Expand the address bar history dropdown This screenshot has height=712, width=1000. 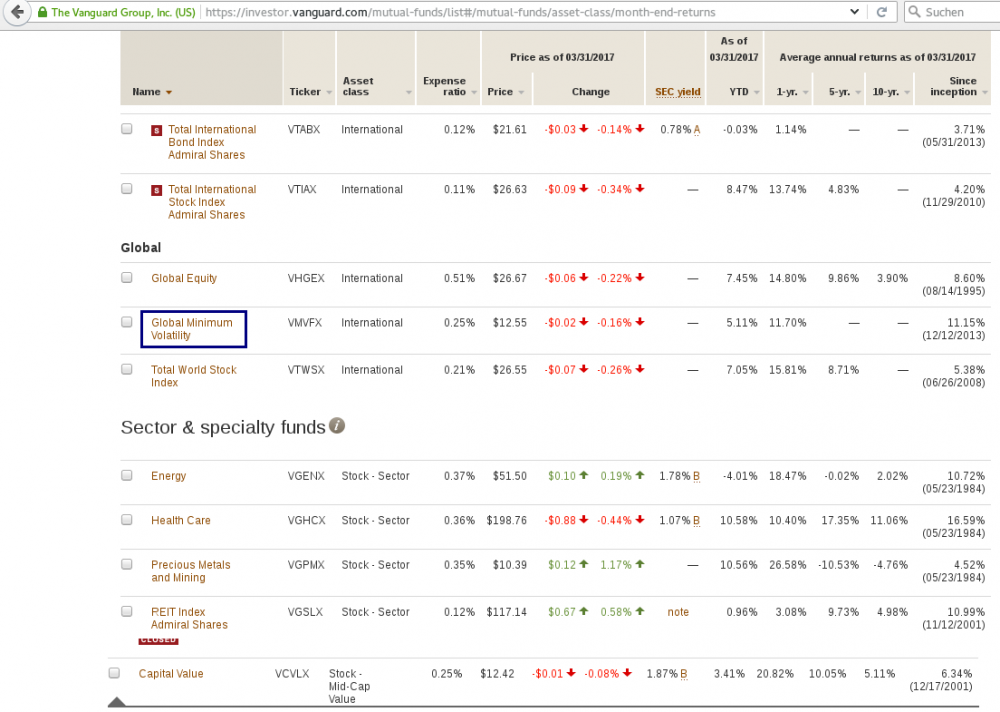[855, 12]
